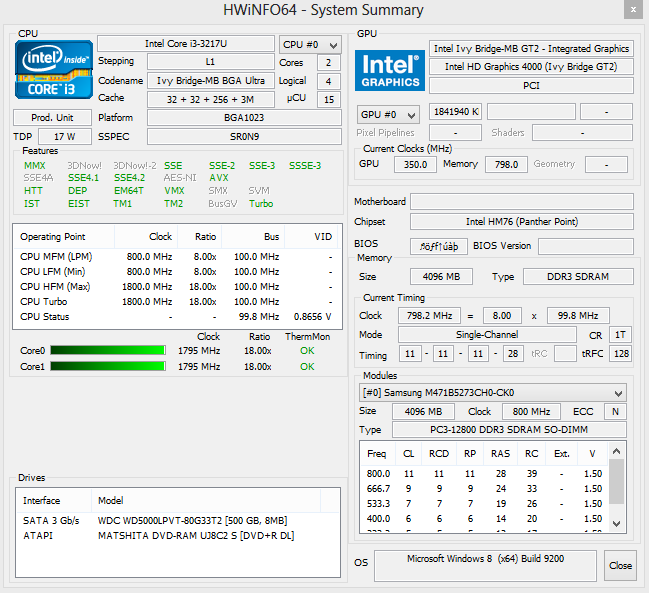Click the Mode Single-Channel field

point(487,334)
